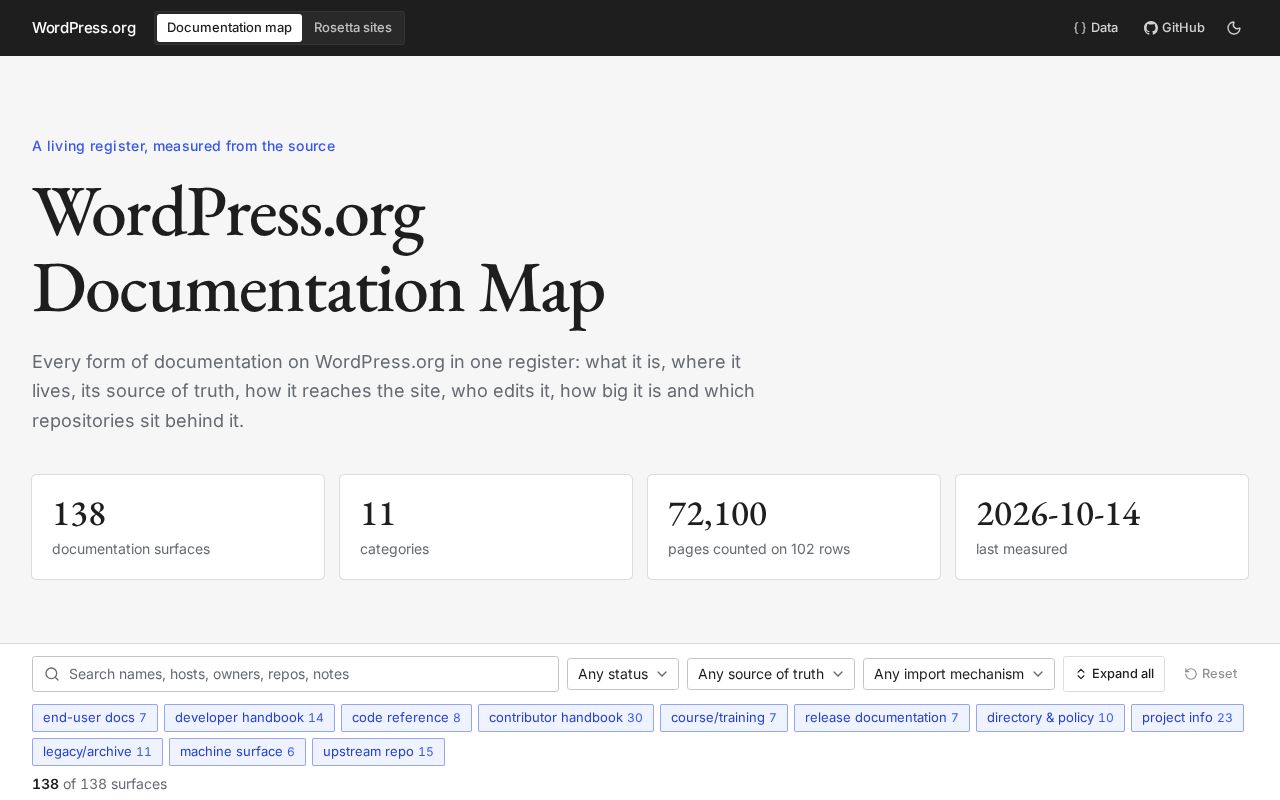Click the '138 of 138 surfaces' count text
Viewport: 1280px width, 800px height.
coord(99,784)
